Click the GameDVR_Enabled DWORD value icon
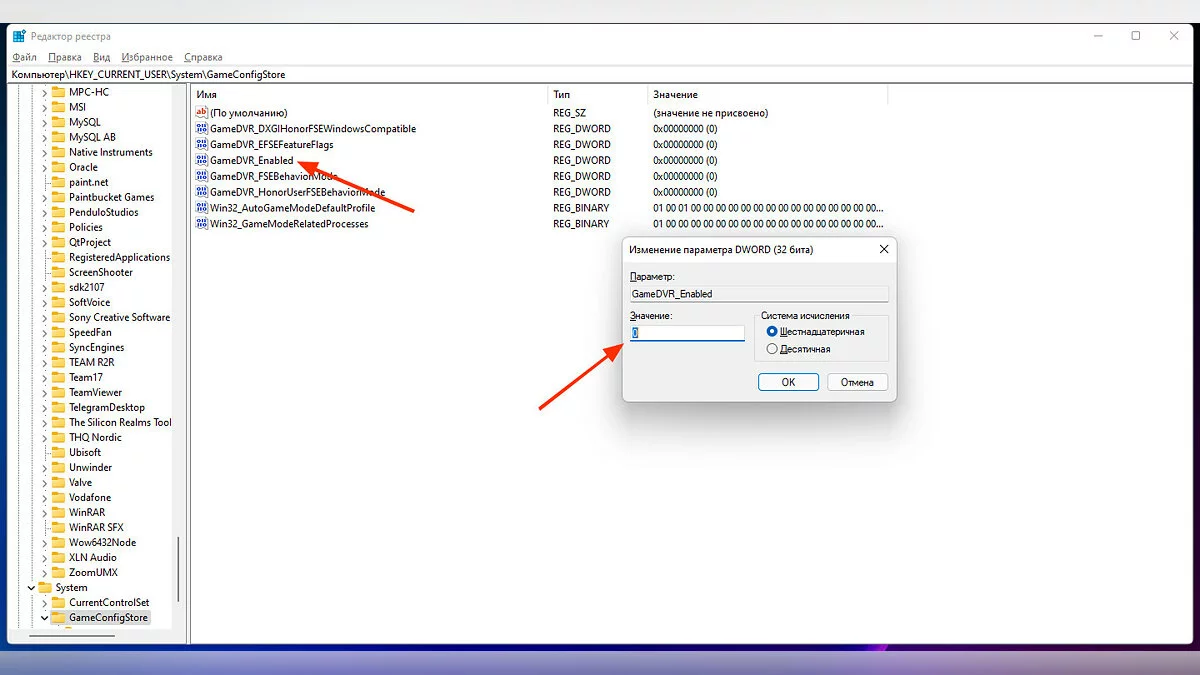This screenshot has width=1200, height=675. [201, 160]
